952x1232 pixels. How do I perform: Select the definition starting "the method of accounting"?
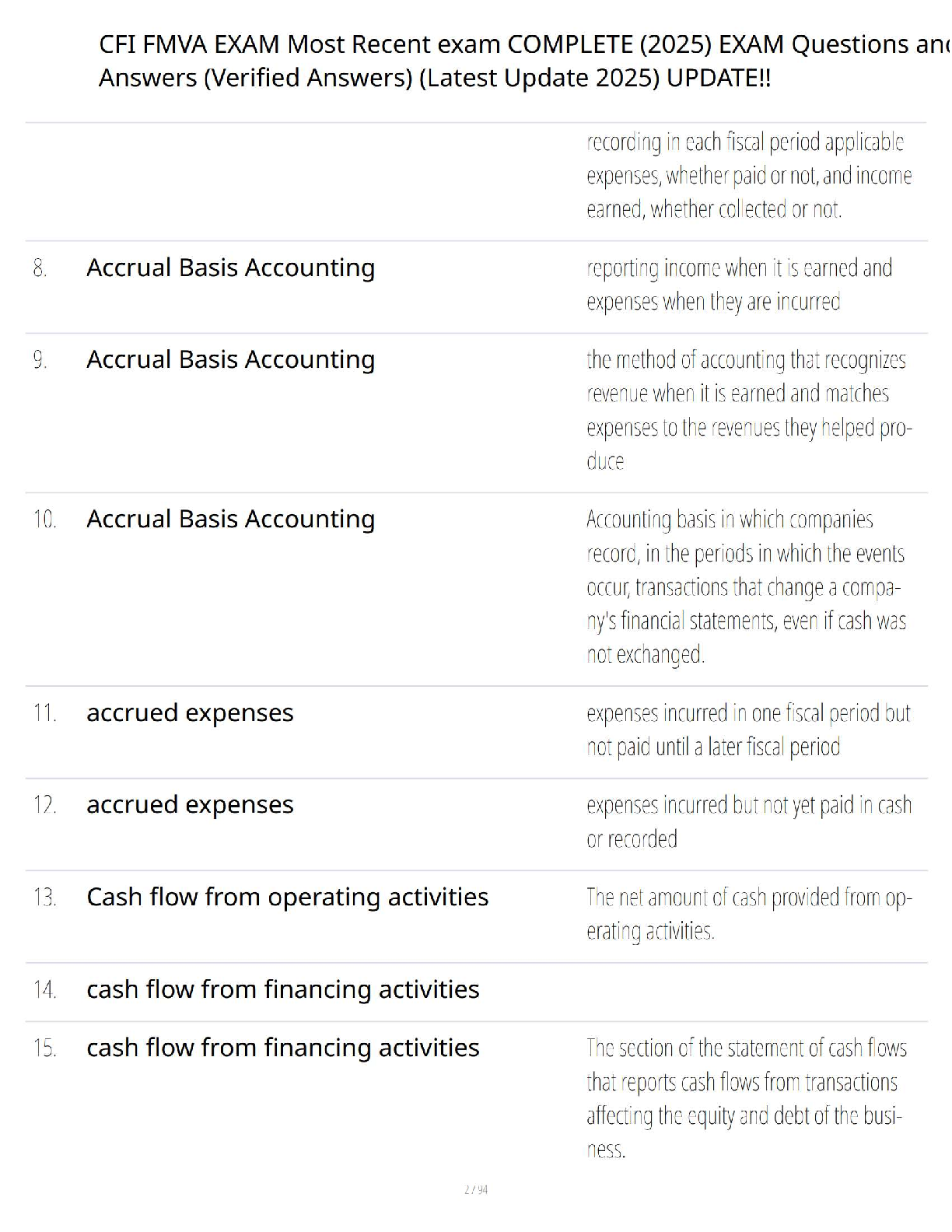pos(747,410)
